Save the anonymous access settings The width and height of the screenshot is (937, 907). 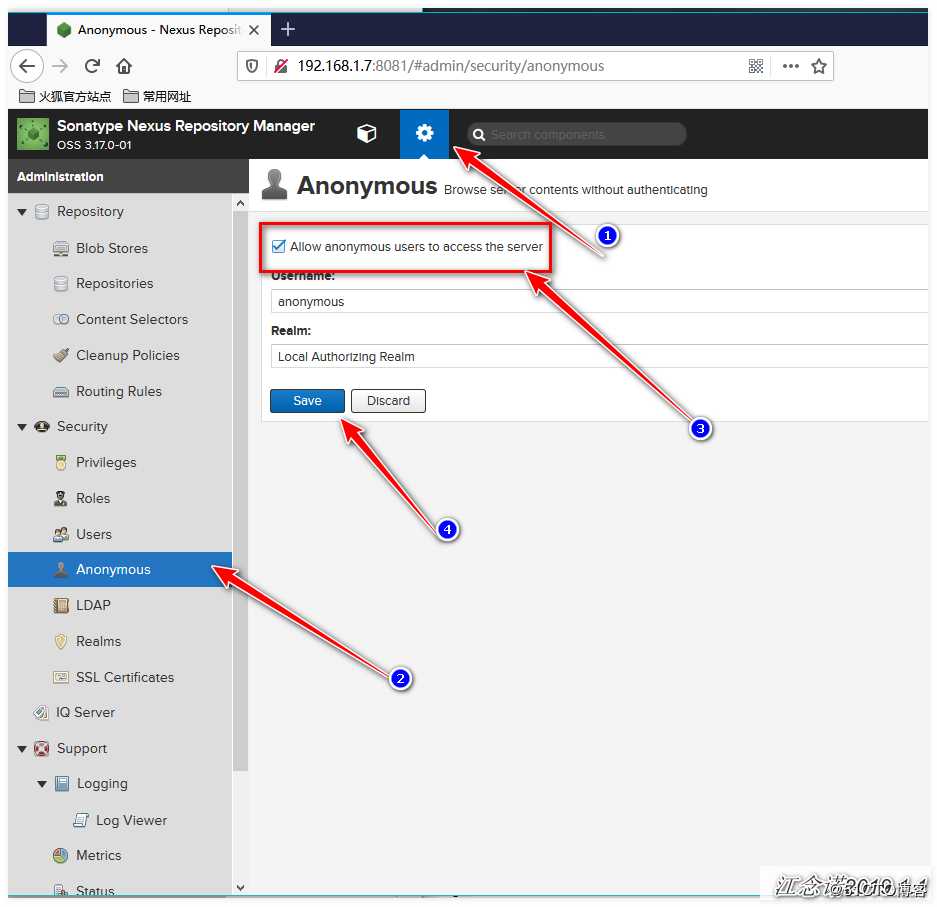click(307, 401)
